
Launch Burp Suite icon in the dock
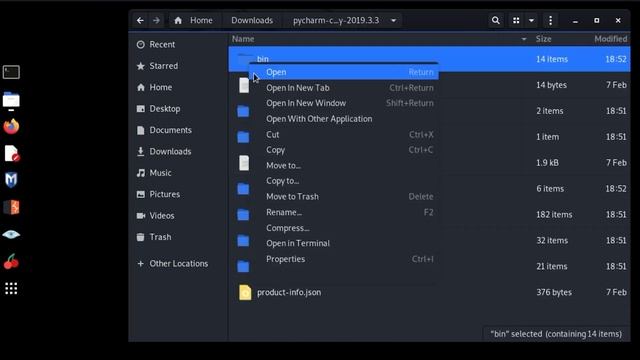coord(11,207)
